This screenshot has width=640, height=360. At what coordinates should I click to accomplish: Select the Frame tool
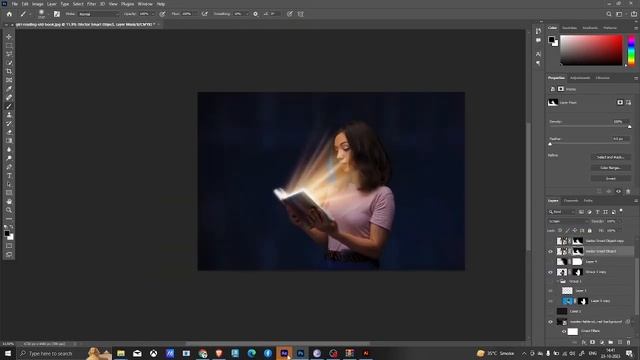point(9,80)
